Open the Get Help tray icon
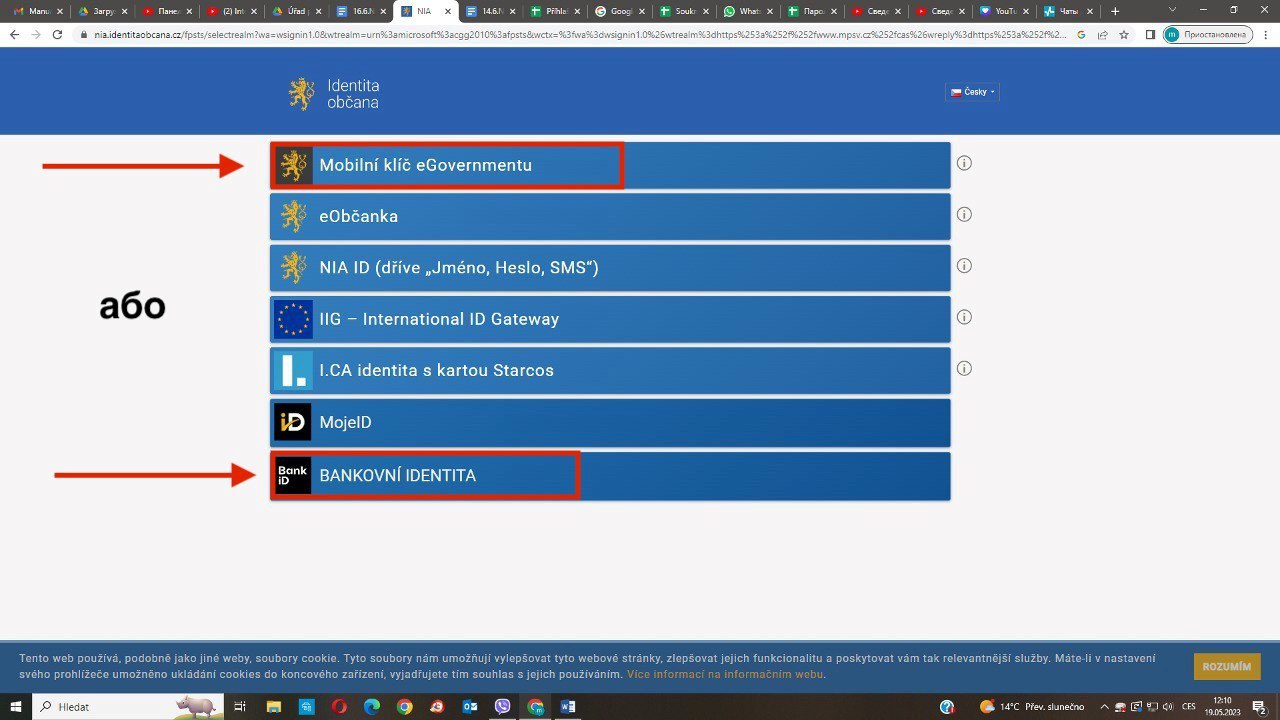Image resolution: width=1280 pixels, height=720 pixels. coord(946,707)
